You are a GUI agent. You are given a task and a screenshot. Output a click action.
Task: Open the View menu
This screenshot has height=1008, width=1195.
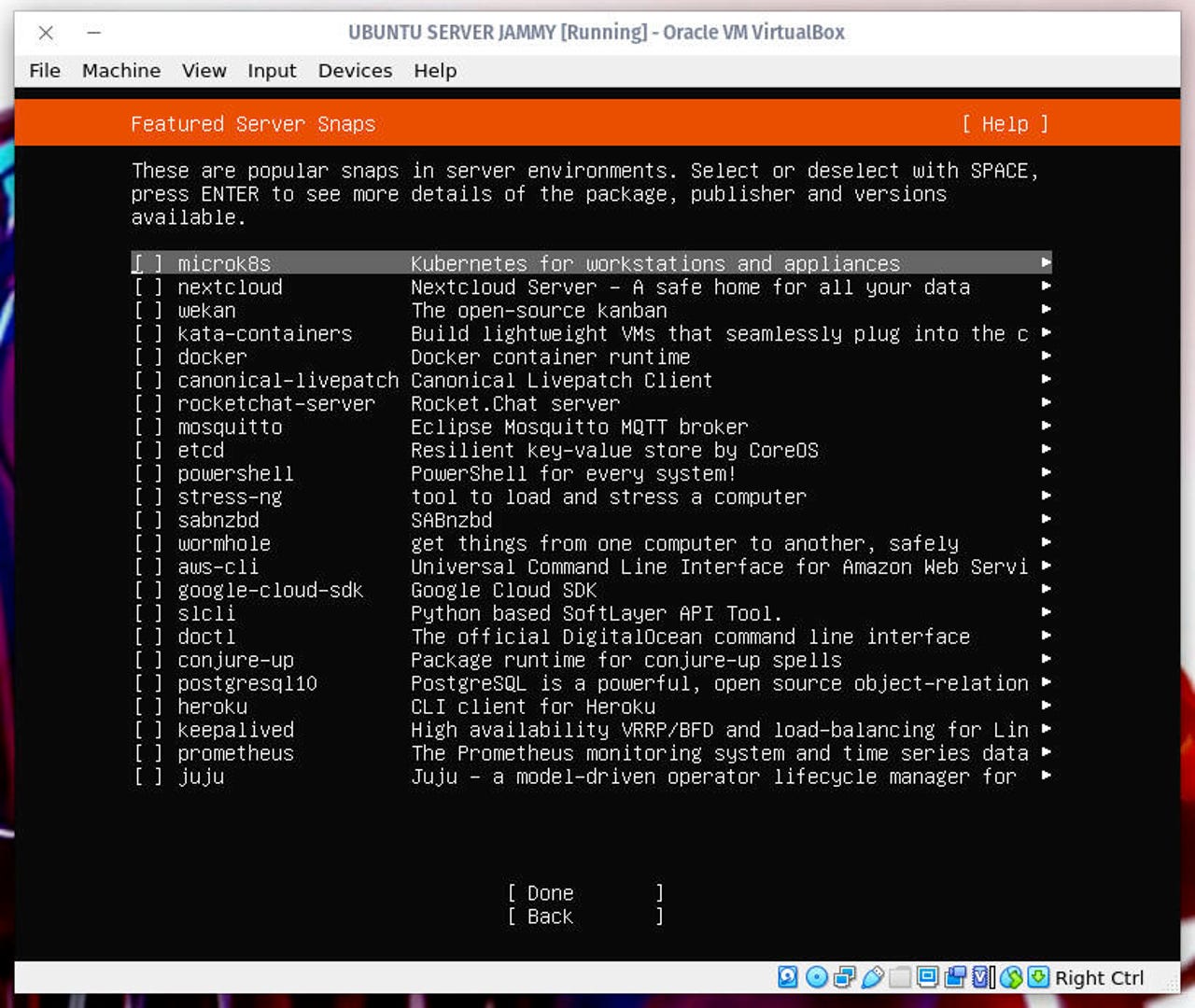click(204, 71)
